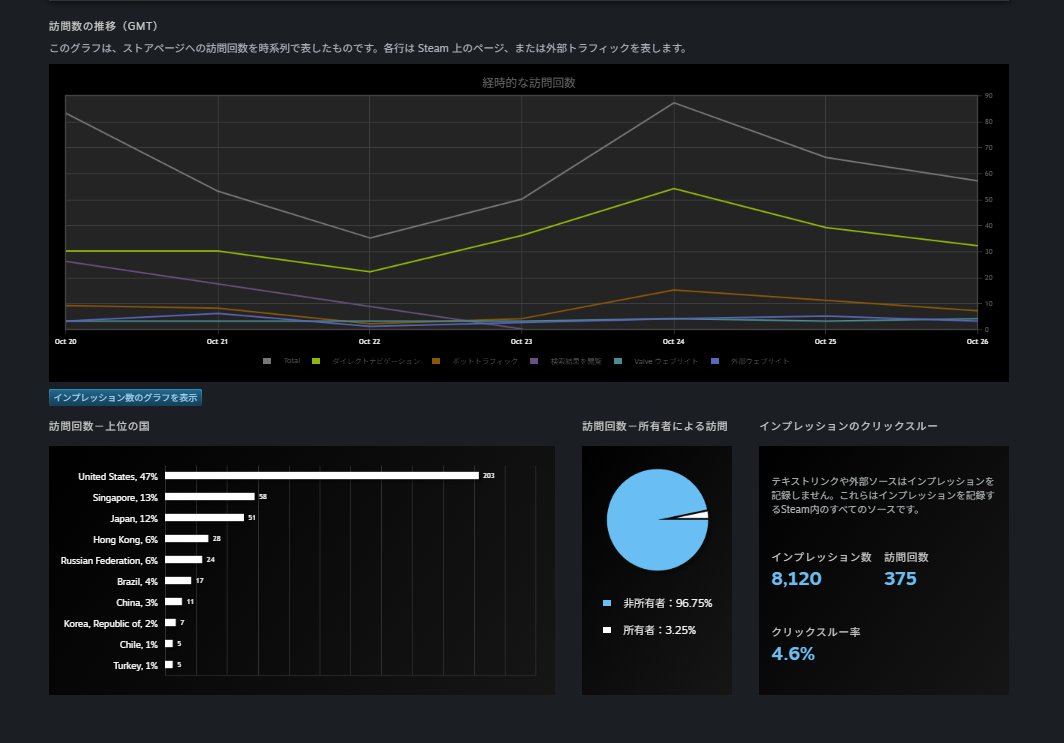Click the 所有者：3.25% legend entry
Screen dimensions: 1064x743
pos(649,630)
